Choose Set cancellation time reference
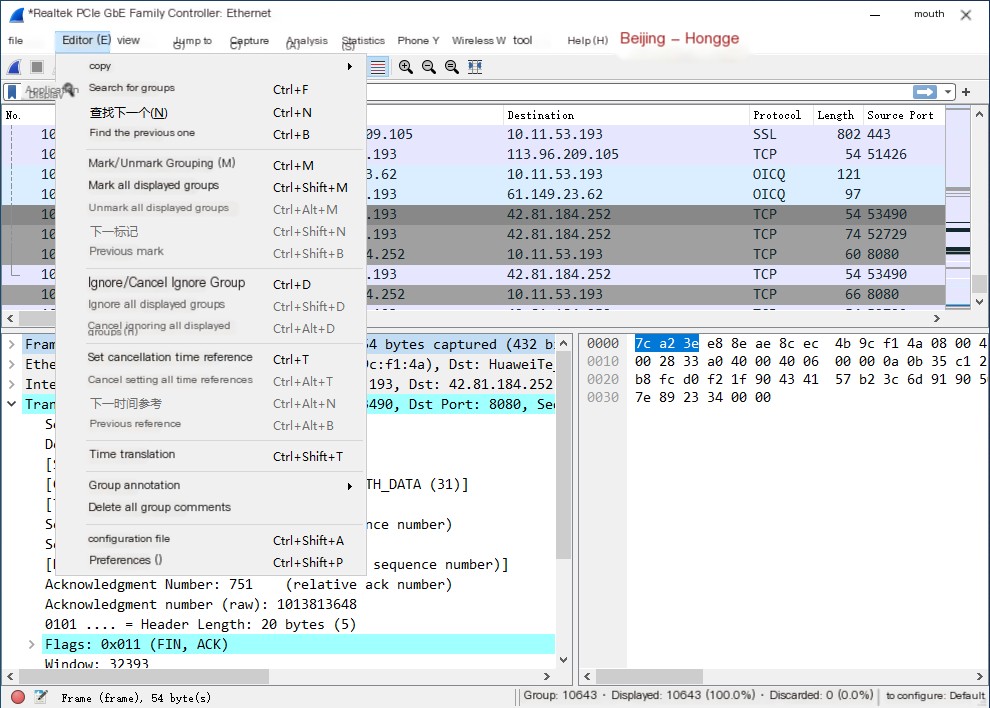The height and width of the screenshot is (708, 990). [x=212, y=357]
